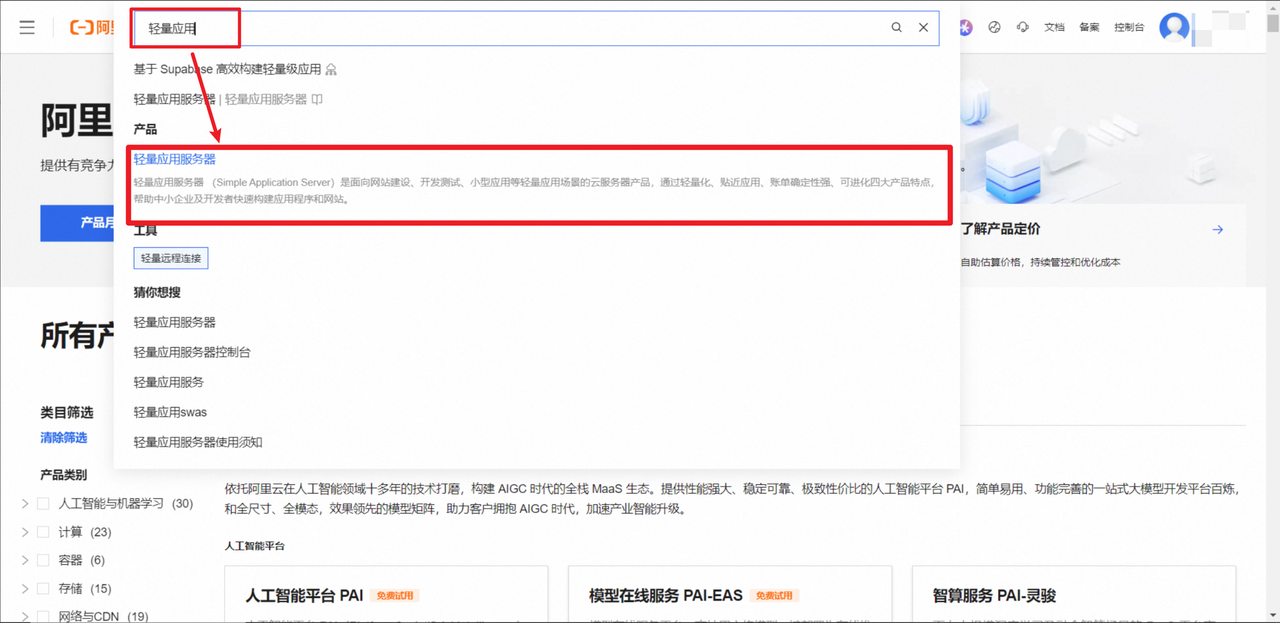
Task: Click the 免费试用 badge on 人工智能平台 PAI
Action: tap(394, 596)
